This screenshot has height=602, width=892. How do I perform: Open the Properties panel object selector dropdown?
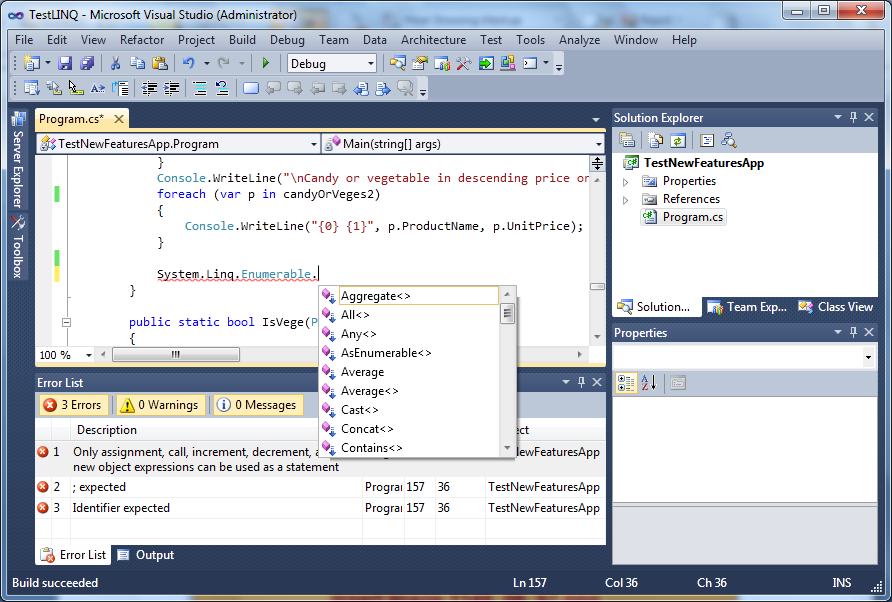(x=868, y=357)
